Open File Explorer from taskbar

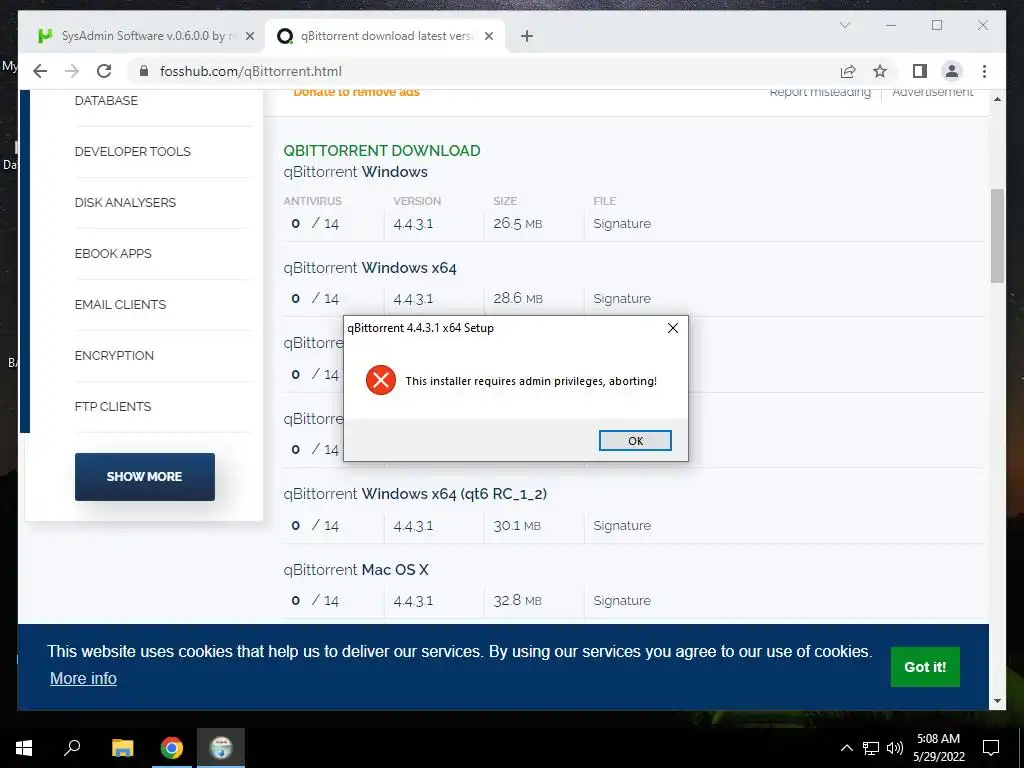tap(122, 748)
